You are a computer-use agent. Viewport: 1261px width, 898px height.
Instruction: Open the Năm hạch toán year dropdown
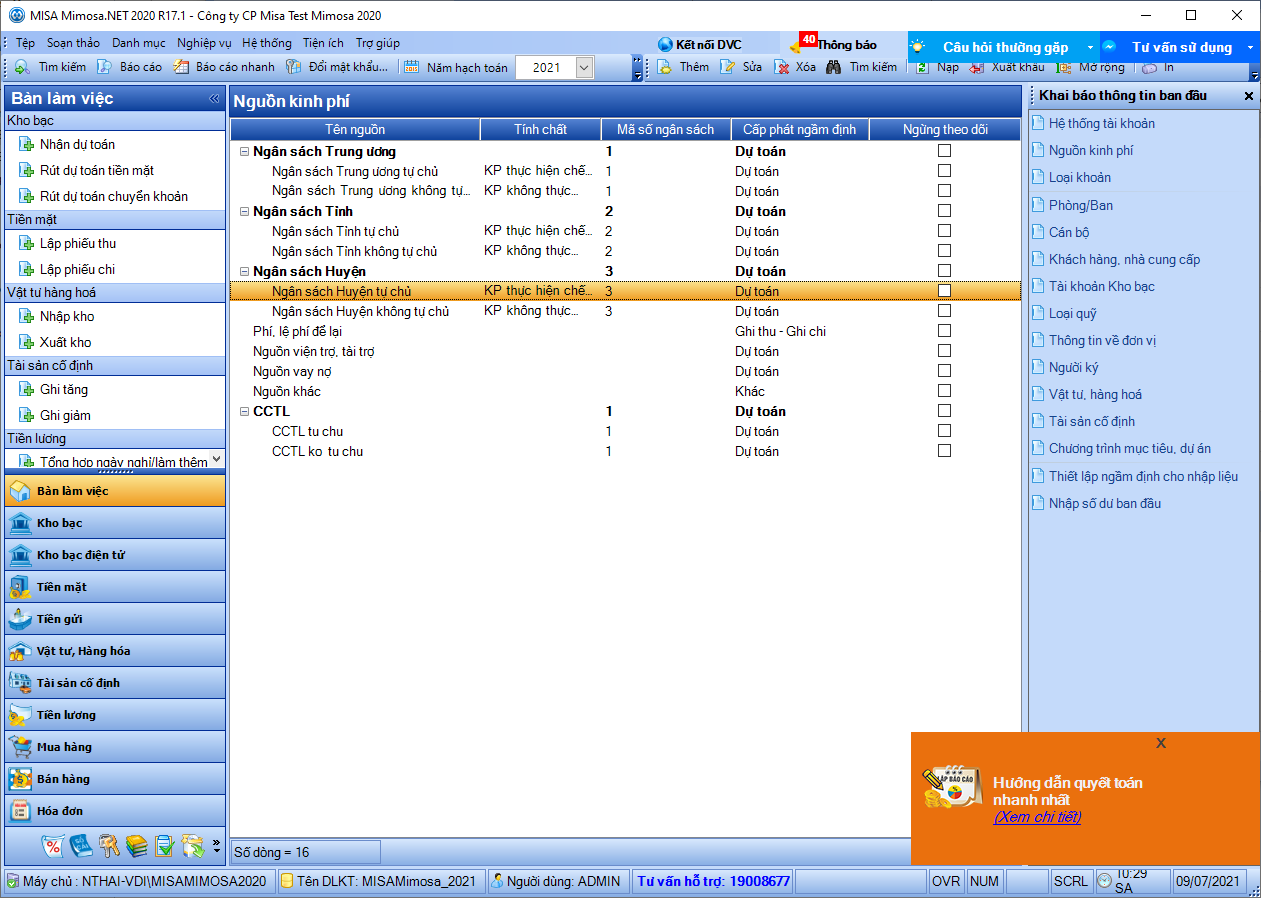[585, 68]
